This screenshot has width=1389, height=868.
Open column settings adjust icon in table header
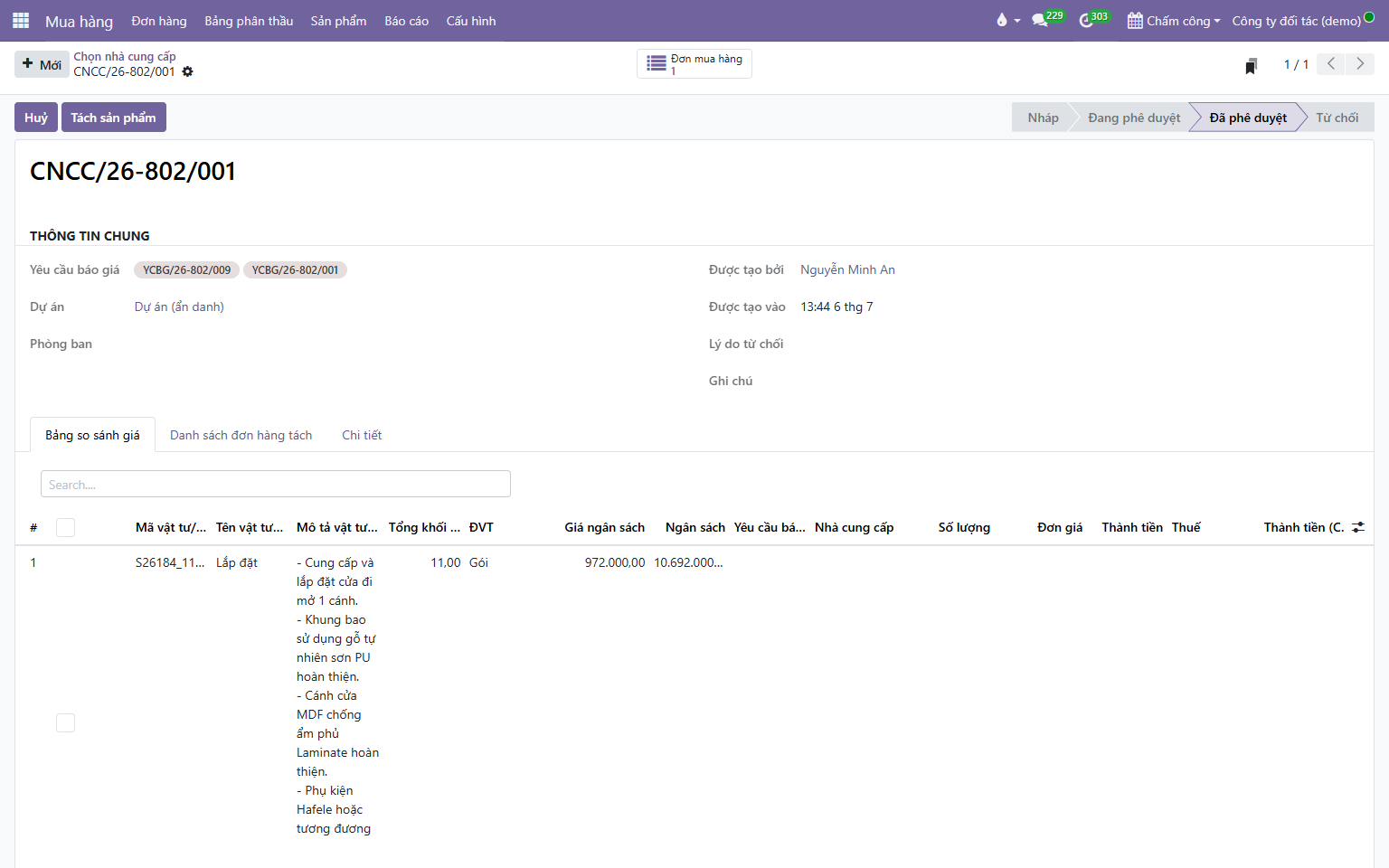pos(1358,527)
